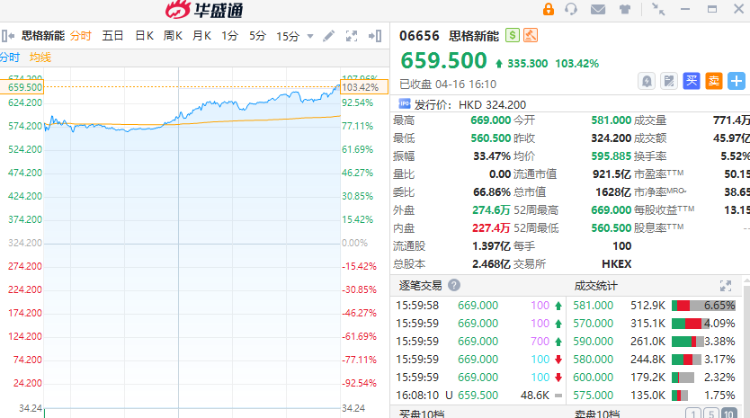Click the 16:08:10 U 659.500 trade row
This screenshot has width=750, height=418.
click(x=480, y=395)
